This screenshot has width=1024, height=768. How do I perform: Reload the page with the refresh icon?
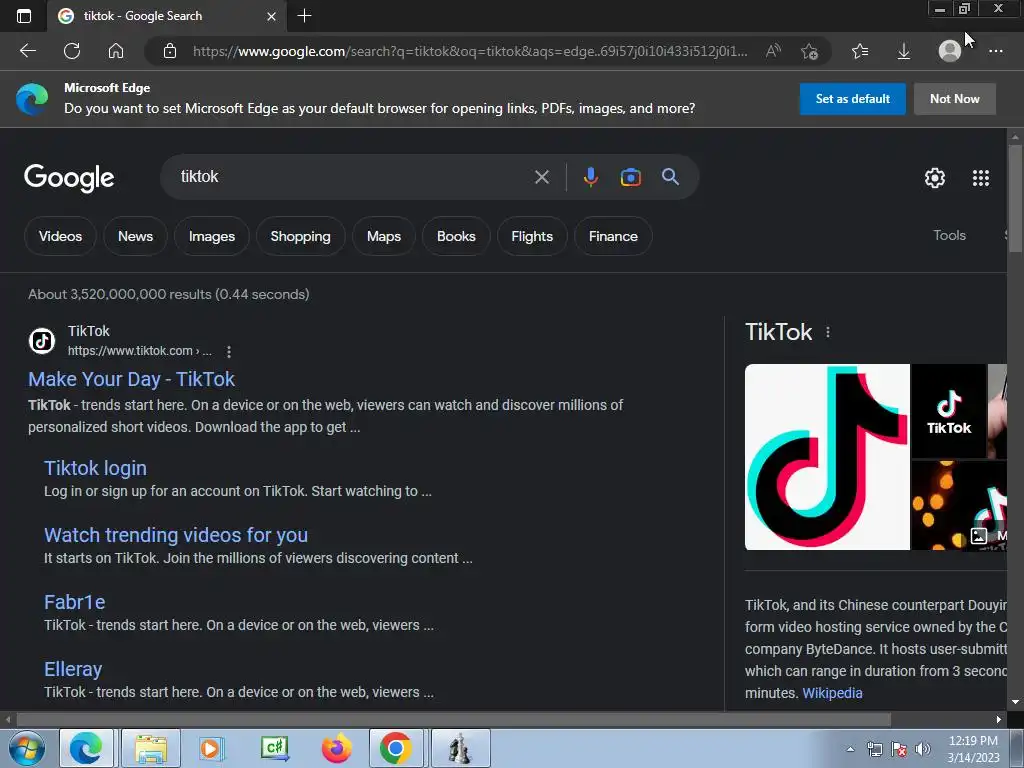[72, 51]
